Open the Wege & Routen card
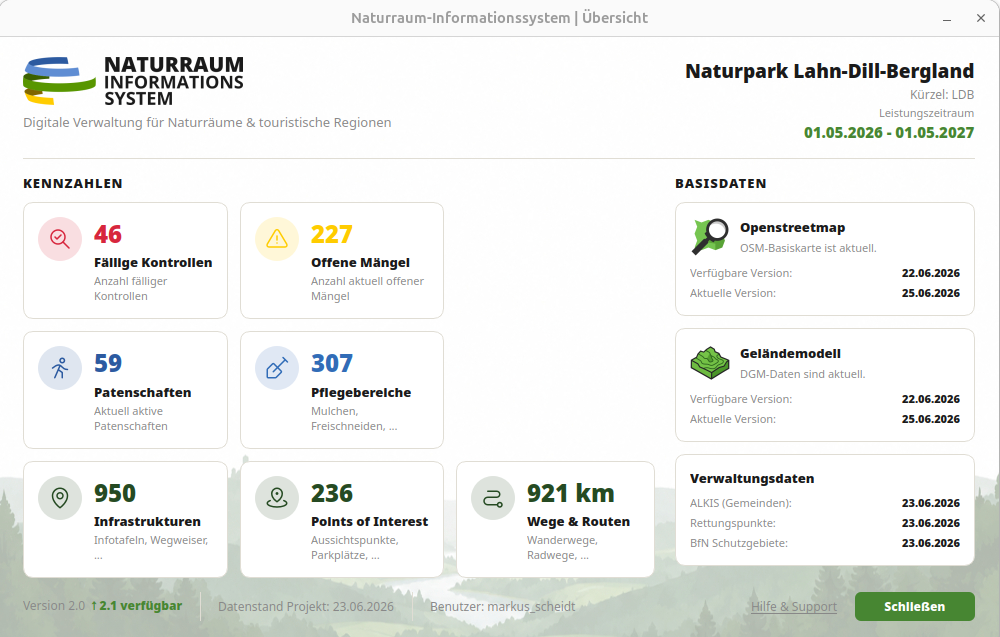This screenshot has width=1000, height=637. [x=555, y=520]
